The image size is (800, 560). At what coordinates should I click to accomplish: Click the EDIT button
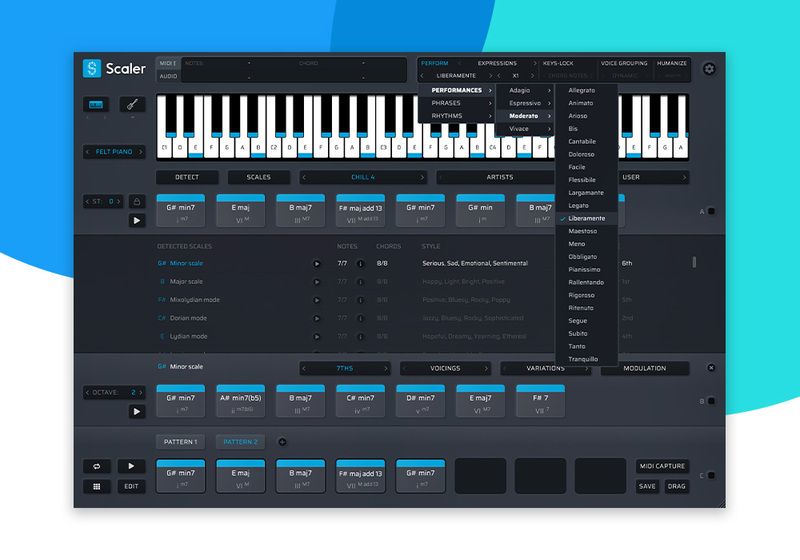[131, 487]
